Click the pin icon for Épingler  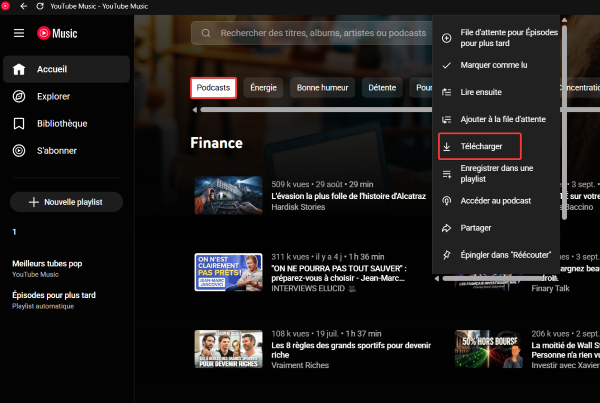coord(447,255)
